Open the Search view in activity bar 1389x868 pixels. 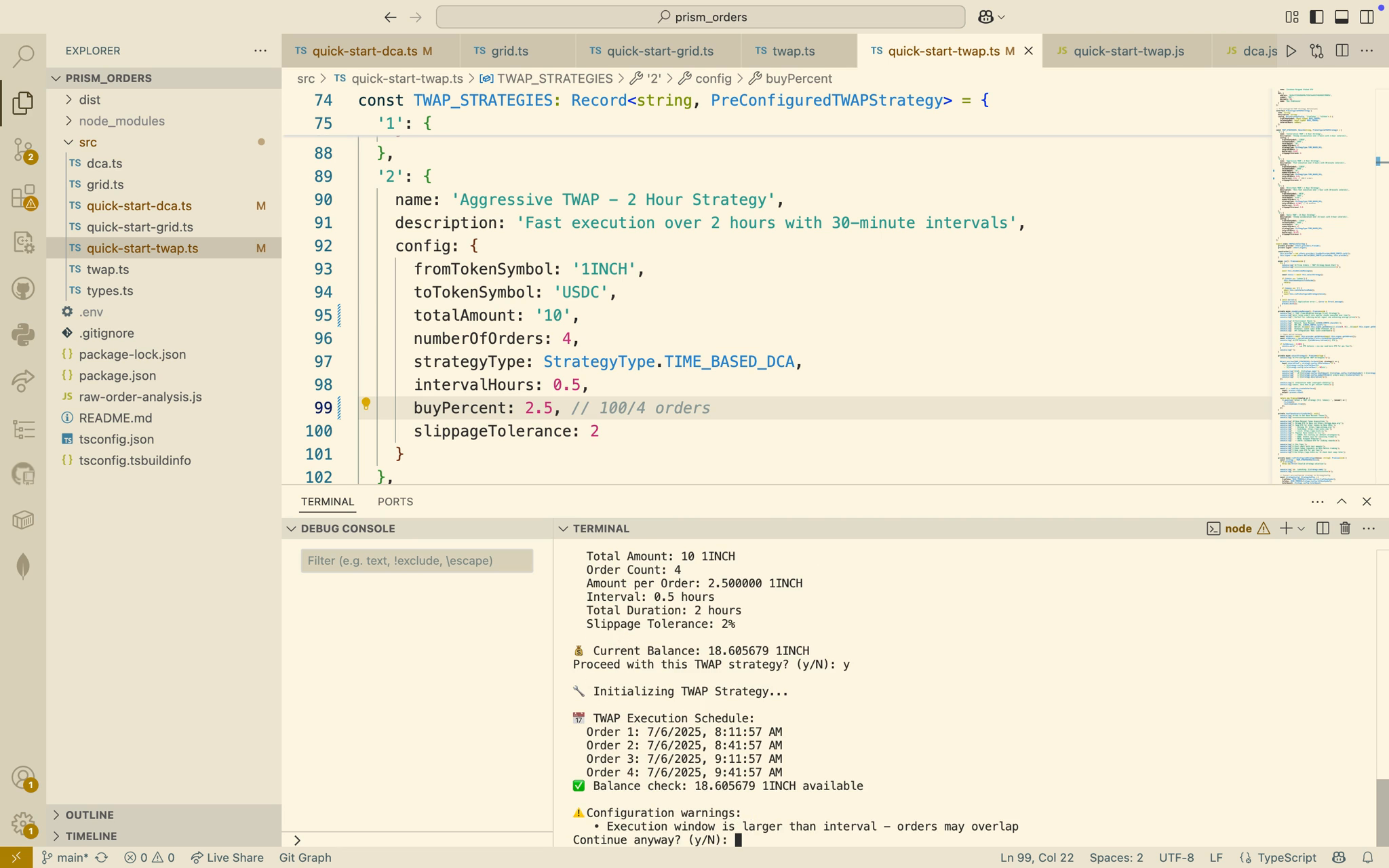point(23,56)
